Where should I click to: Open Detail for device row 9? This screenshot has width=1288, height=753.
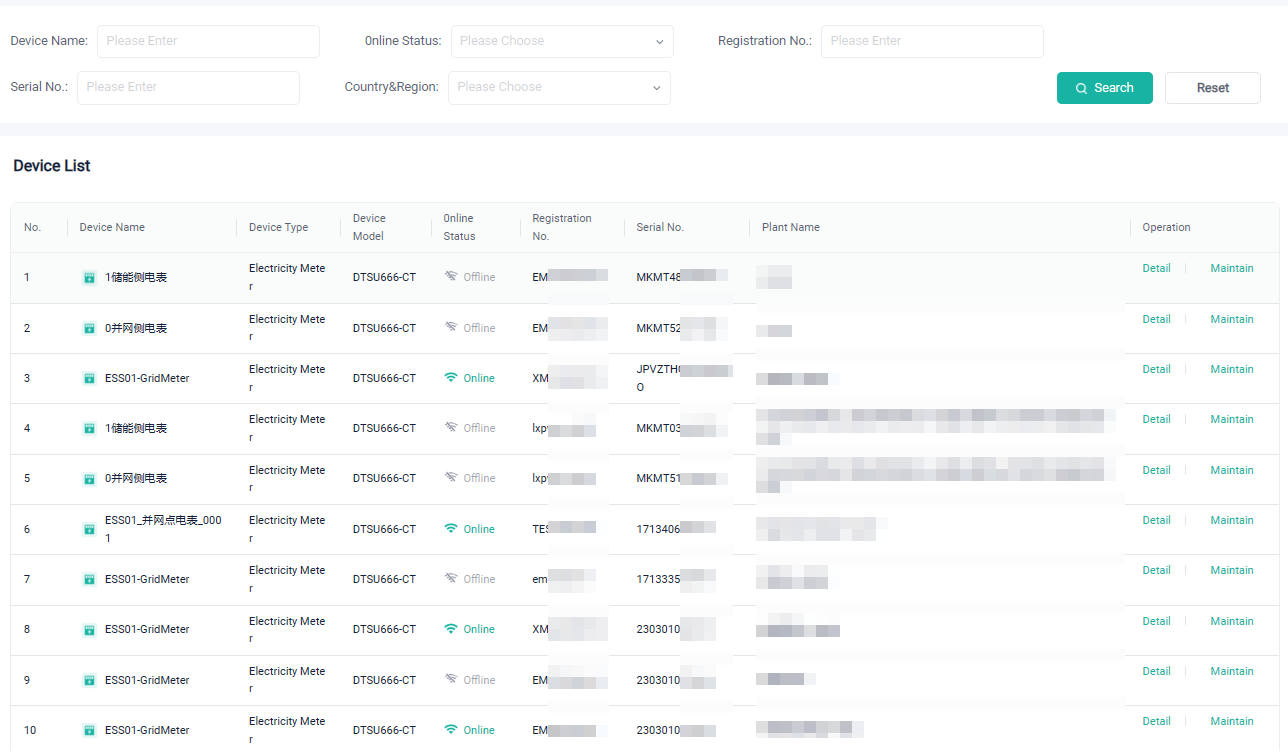(1156, 671)
